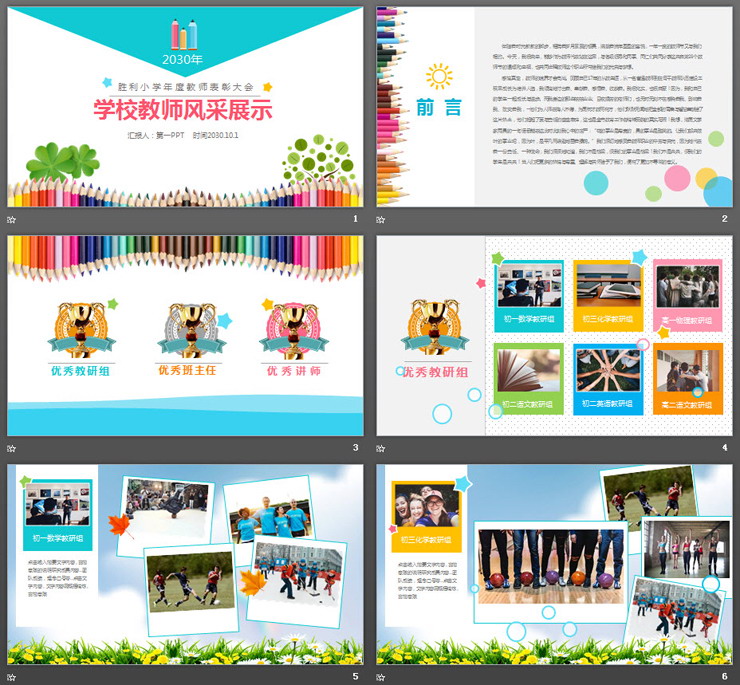This screenshot has height=685, width=740.
Task: Click the sun icon above 前言 heading
Action: [439, 76]
